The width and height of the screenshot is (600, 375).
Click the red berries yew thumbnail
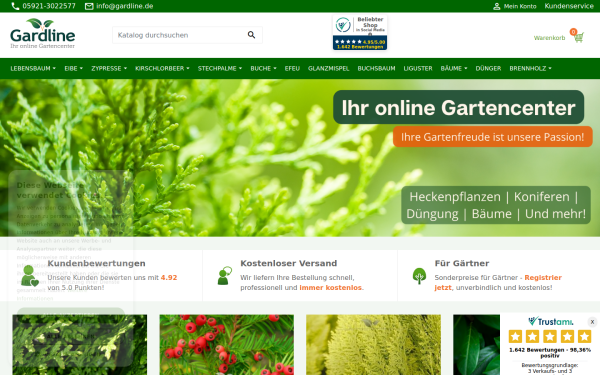(x=227, y=345)
